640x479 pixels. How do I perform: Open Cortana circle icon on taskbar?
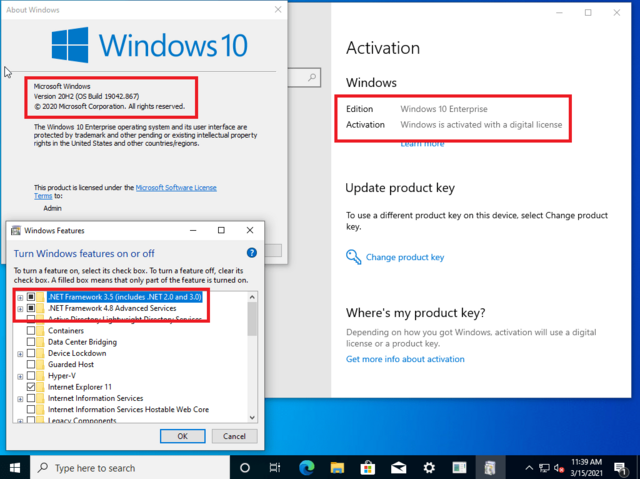[244, 468]
